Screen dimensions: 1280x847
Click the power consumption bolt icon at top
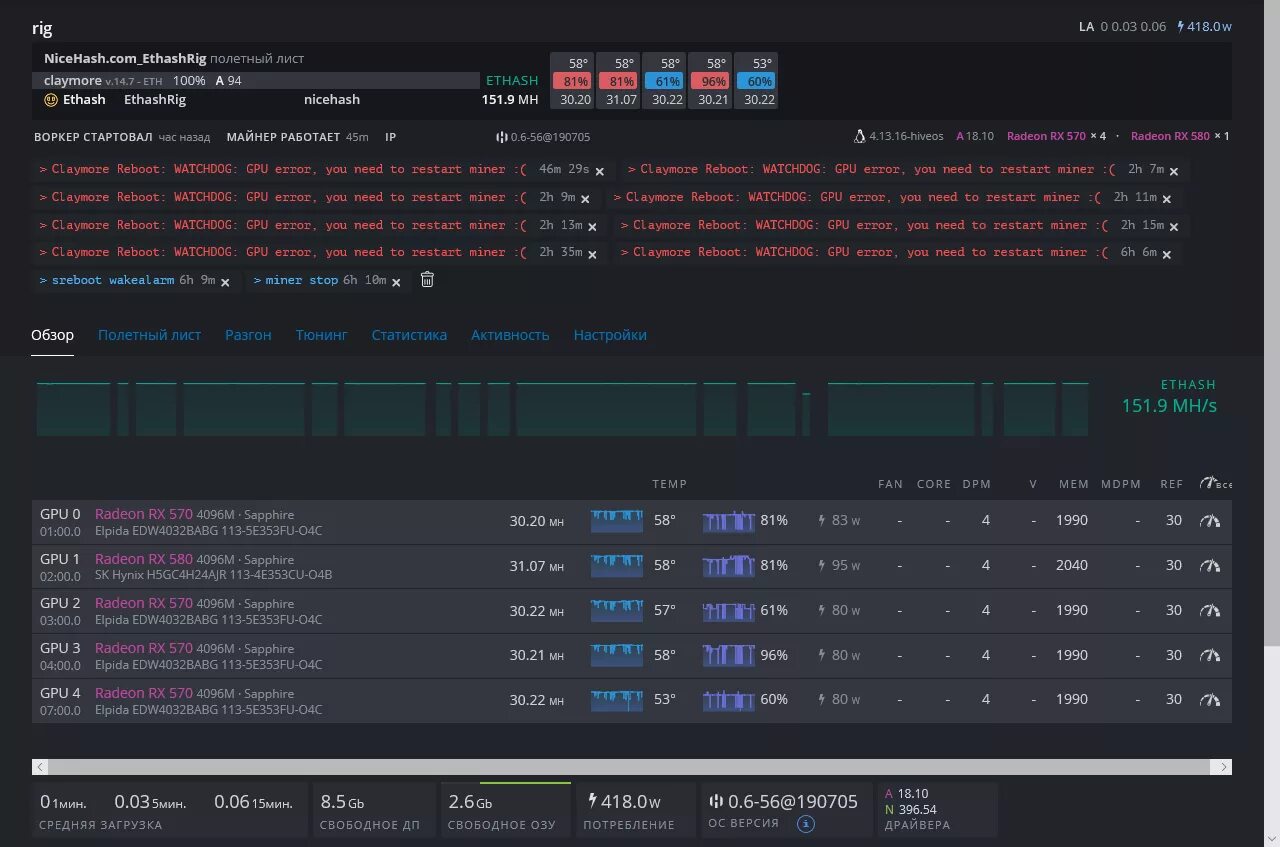[1181, 27]
